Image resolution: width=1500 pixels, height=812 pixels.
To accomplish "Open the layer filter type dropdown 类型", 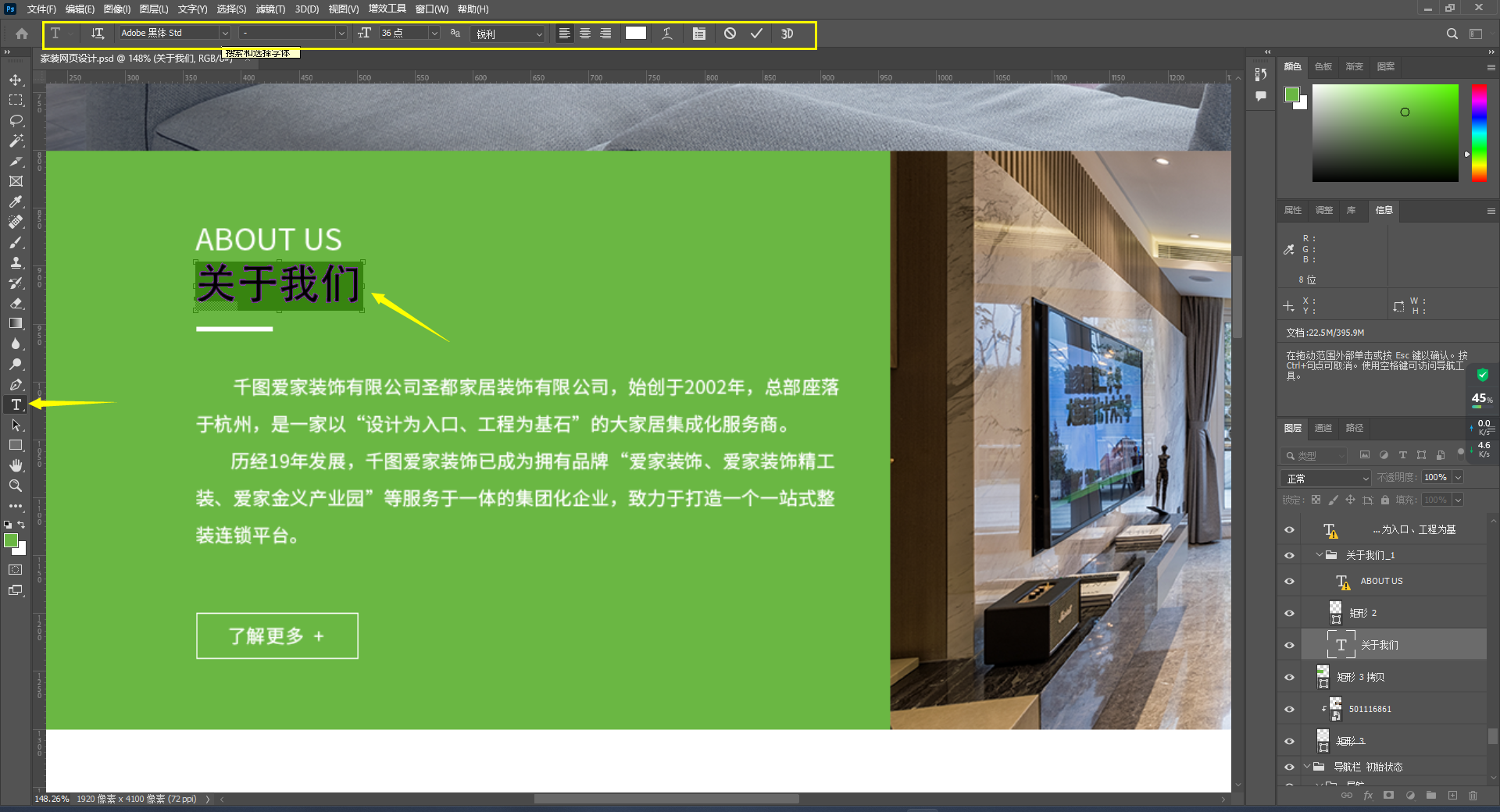I will (1315, 455).
